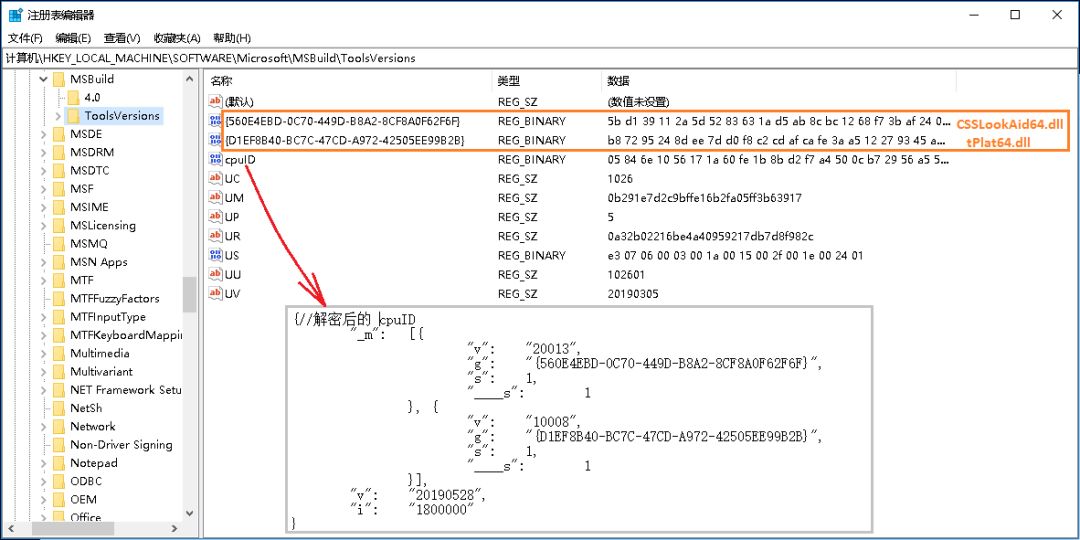Click the Notepad folder icon in tree
Viewport: 1080px width, 540px height.
pos(59,463)
